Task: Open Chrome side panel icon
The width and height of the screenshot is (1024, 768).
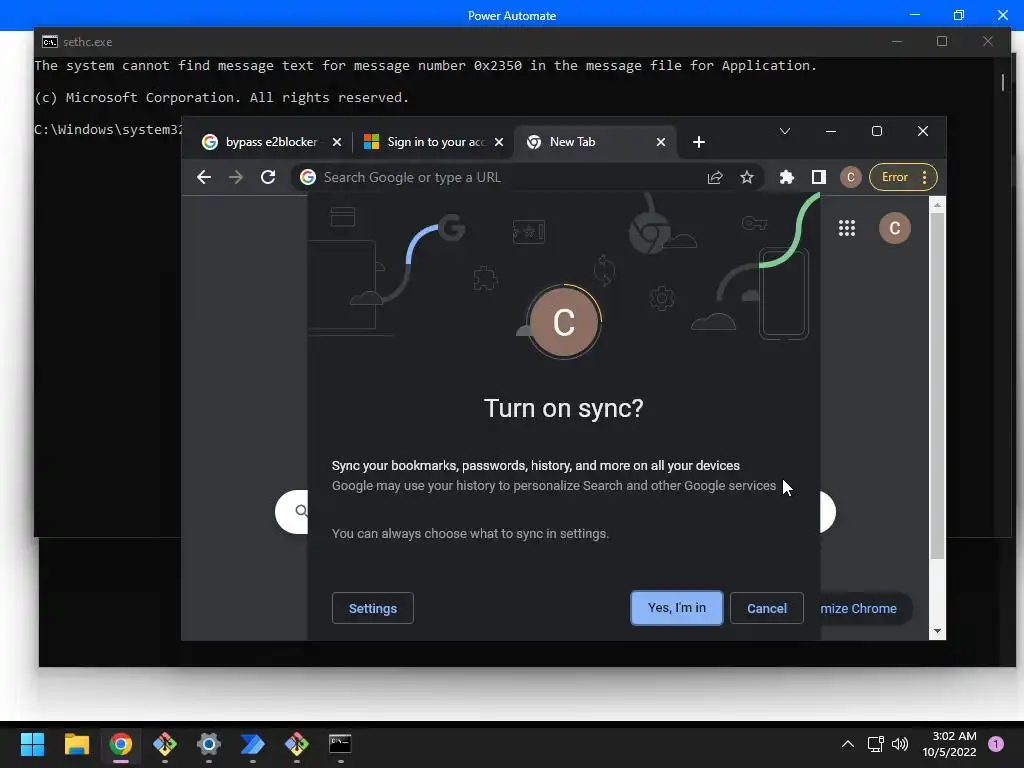Action: click(x=818, y=177)
